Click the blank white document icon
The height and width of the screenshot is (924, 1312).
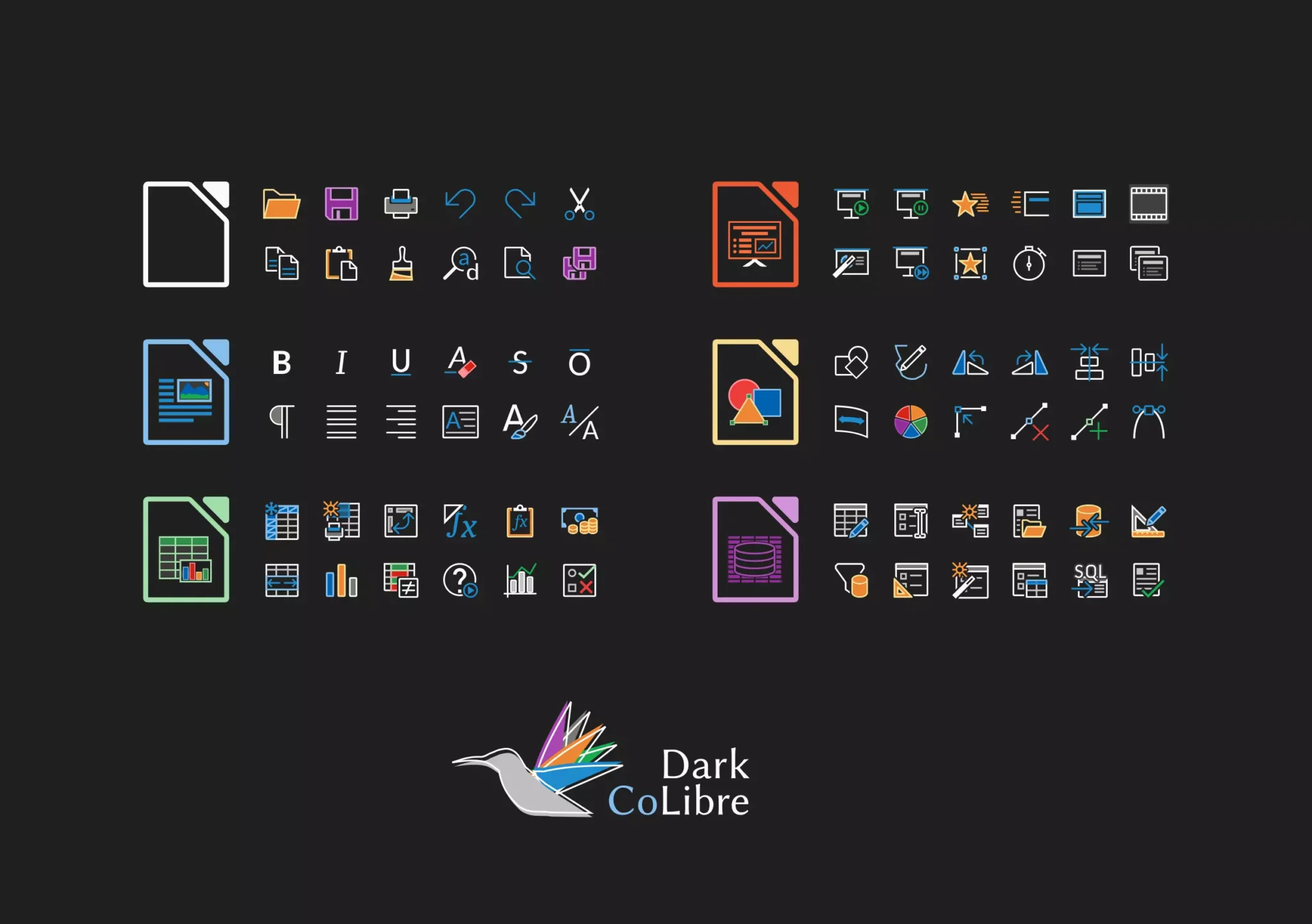186,234
